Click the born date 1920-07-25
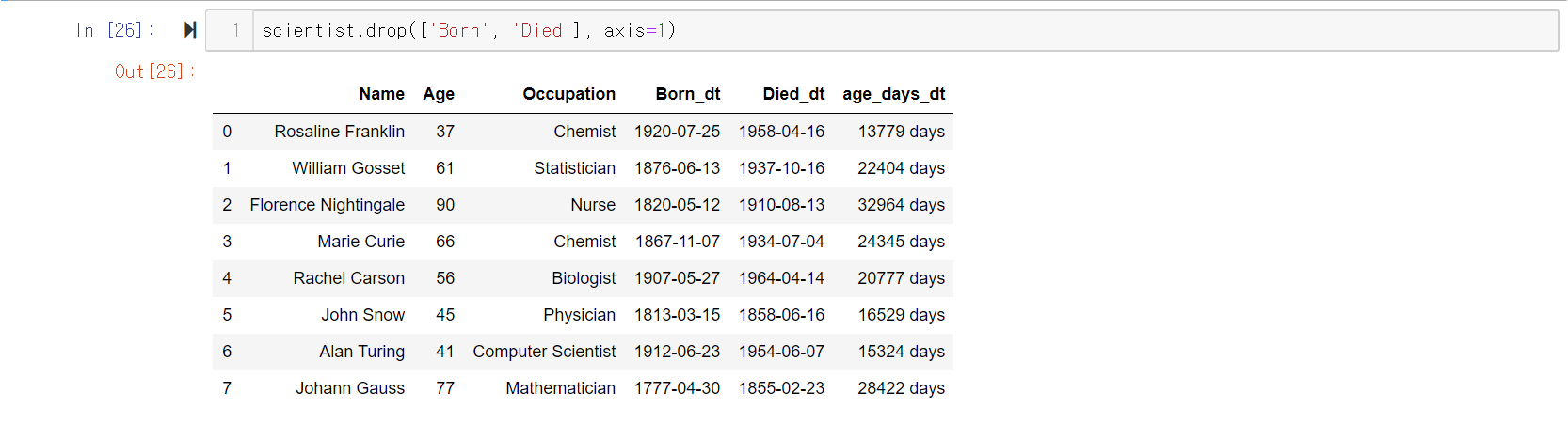1568x424 pixels. [x=677, y=132]
